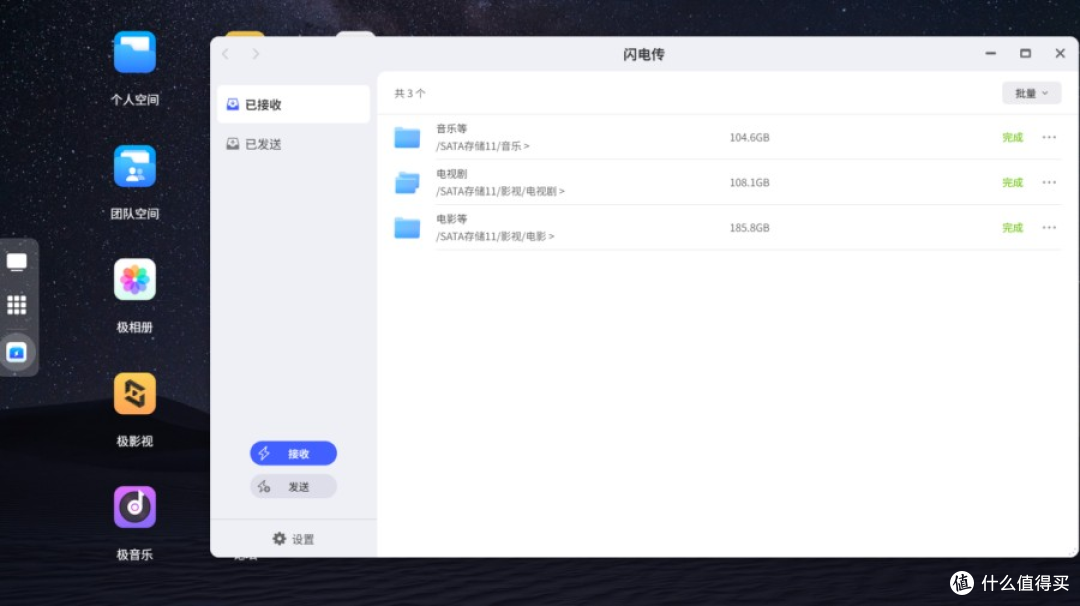Click the settings gear icon

coord(279,539)
